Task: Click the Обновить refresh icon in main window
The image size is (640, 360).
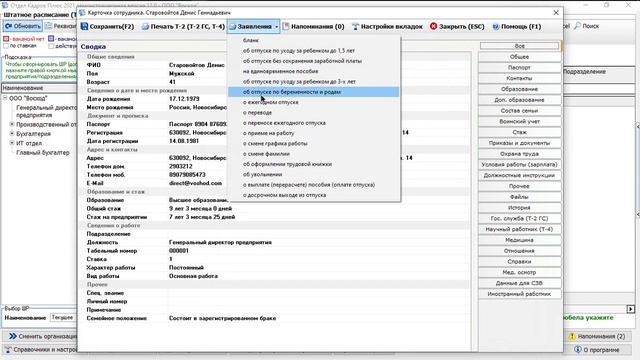Action: tap(9, 26)
